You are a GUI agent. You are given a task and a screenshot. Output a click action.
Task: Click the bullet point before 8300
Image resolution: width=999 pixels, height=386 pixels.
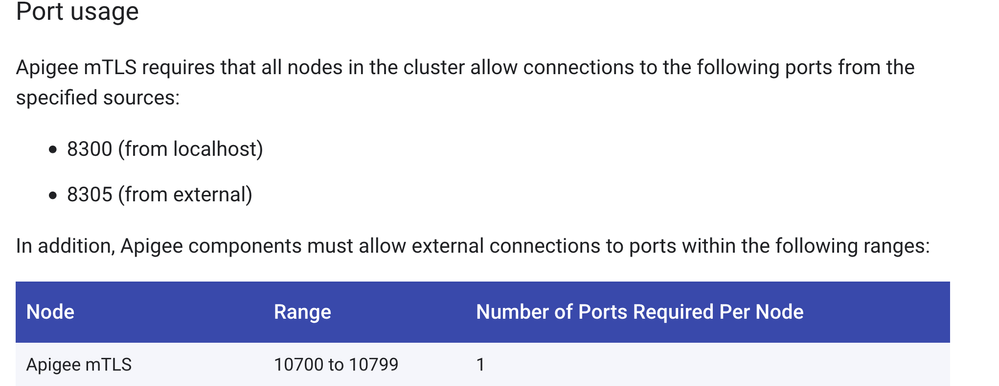click(54, 150)
